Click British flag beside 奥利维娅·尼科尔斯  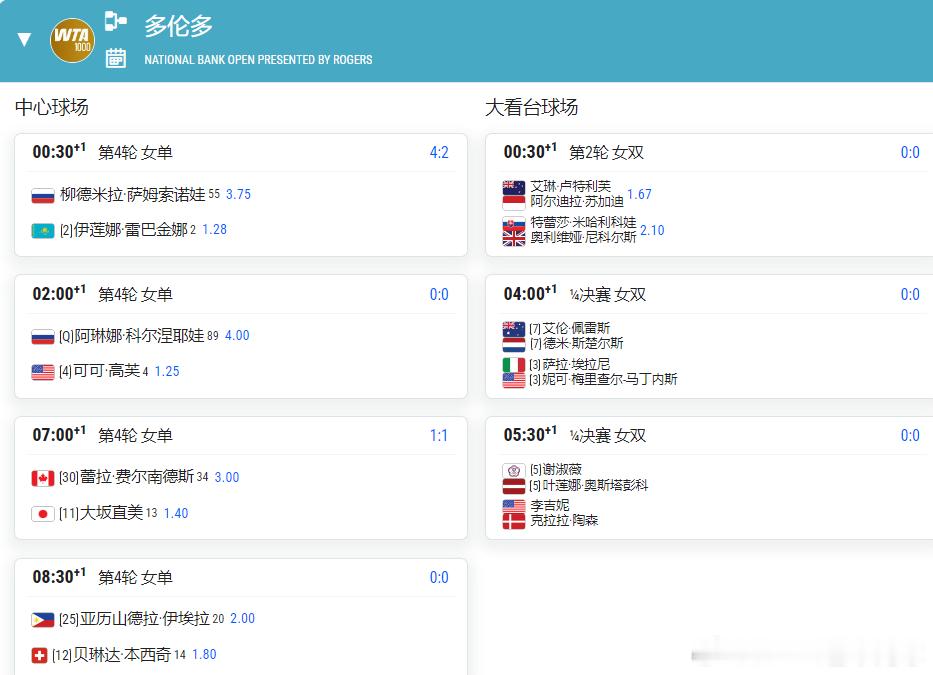pos(514,239)
